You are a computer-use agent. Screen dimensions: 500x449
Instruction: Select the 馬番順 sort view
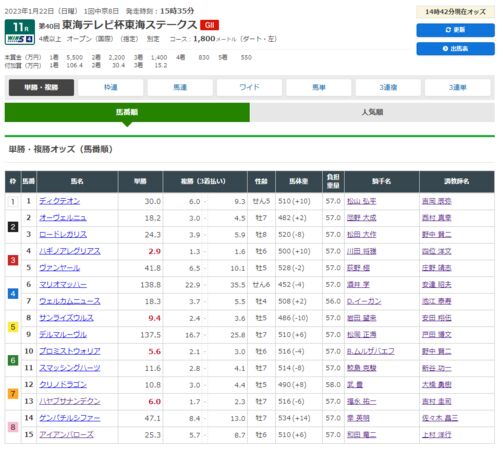[127, 112]
